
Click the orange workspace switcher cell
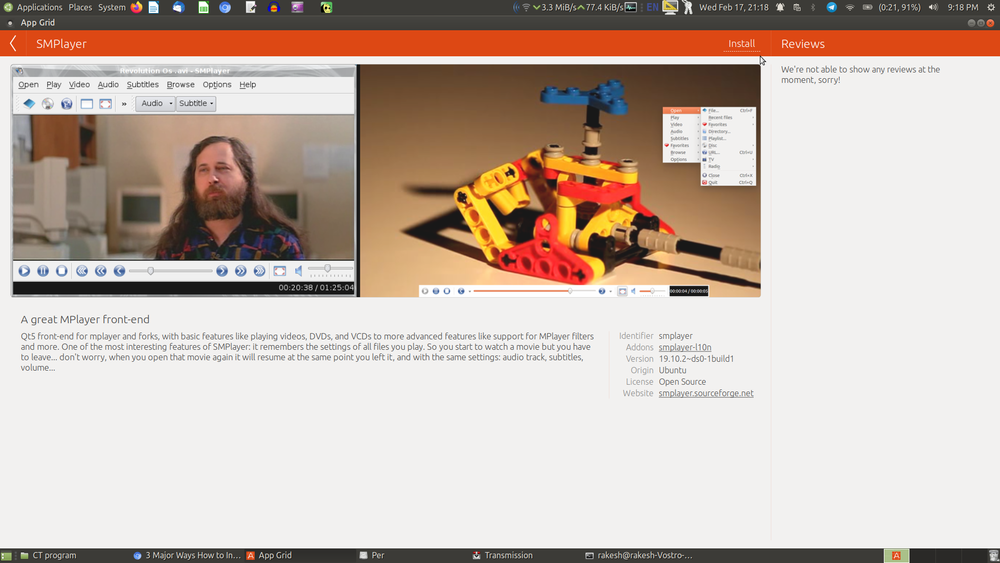pyautogui.click(x=896, y=555)
